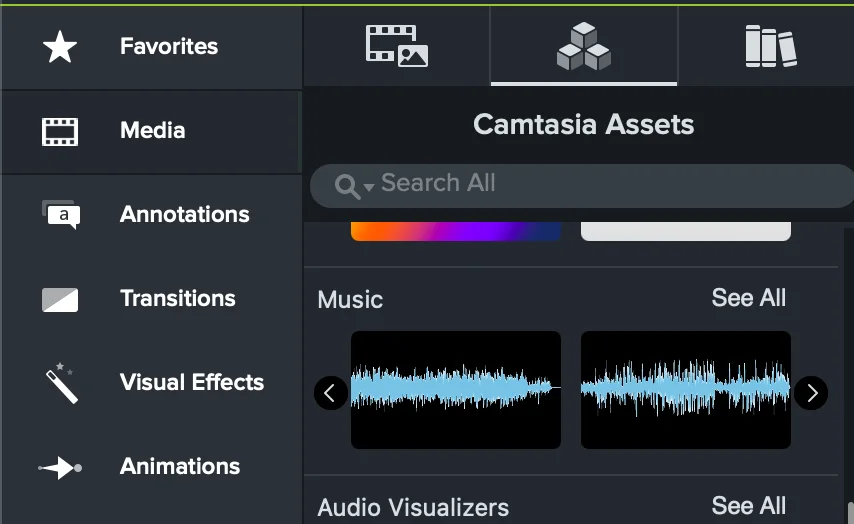Click the Audio Visualizers section heading
The image size is (854, 524).
[413, 508]
